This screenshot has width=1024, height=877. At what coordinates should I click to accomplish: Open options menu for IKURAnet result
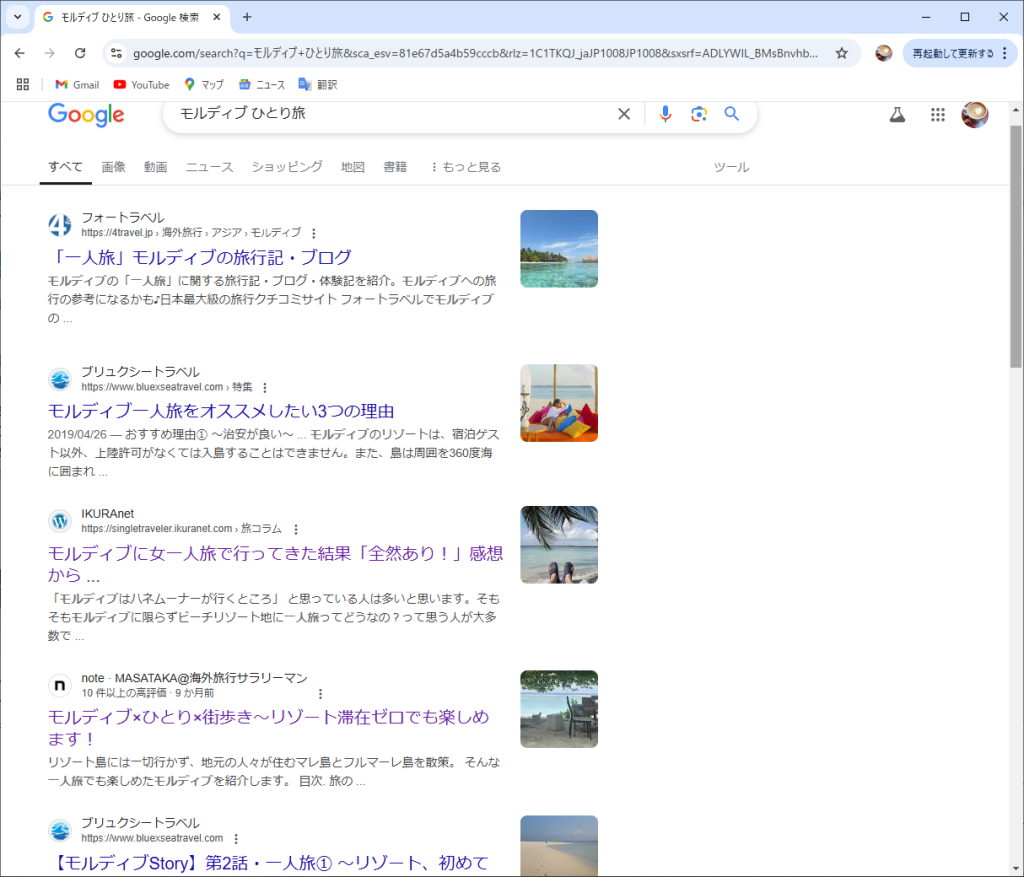tap(295, 529)
